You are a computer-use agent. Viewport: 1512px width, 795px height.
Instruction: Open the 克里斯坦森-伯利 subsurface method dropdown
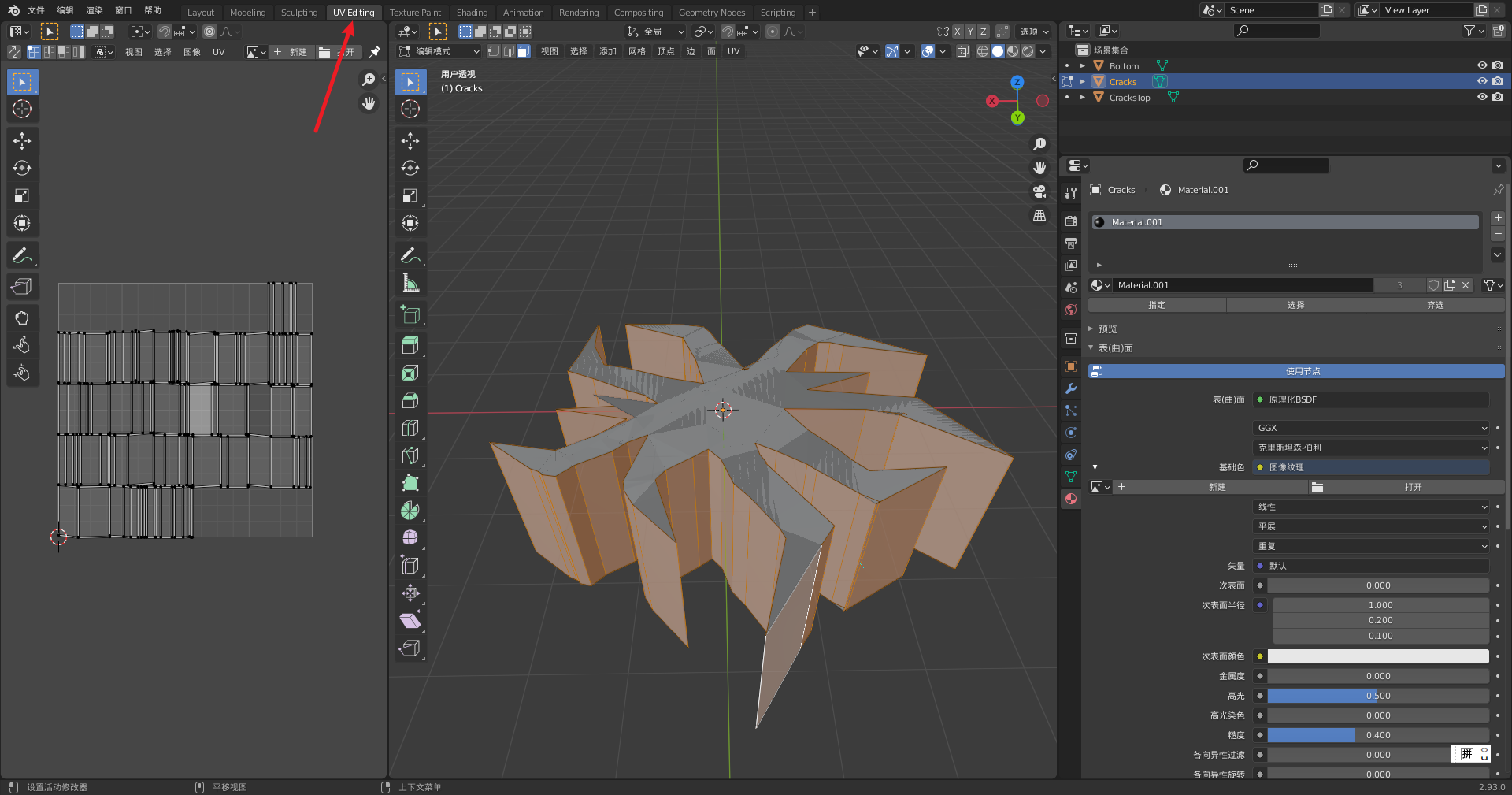point(1370,448)
